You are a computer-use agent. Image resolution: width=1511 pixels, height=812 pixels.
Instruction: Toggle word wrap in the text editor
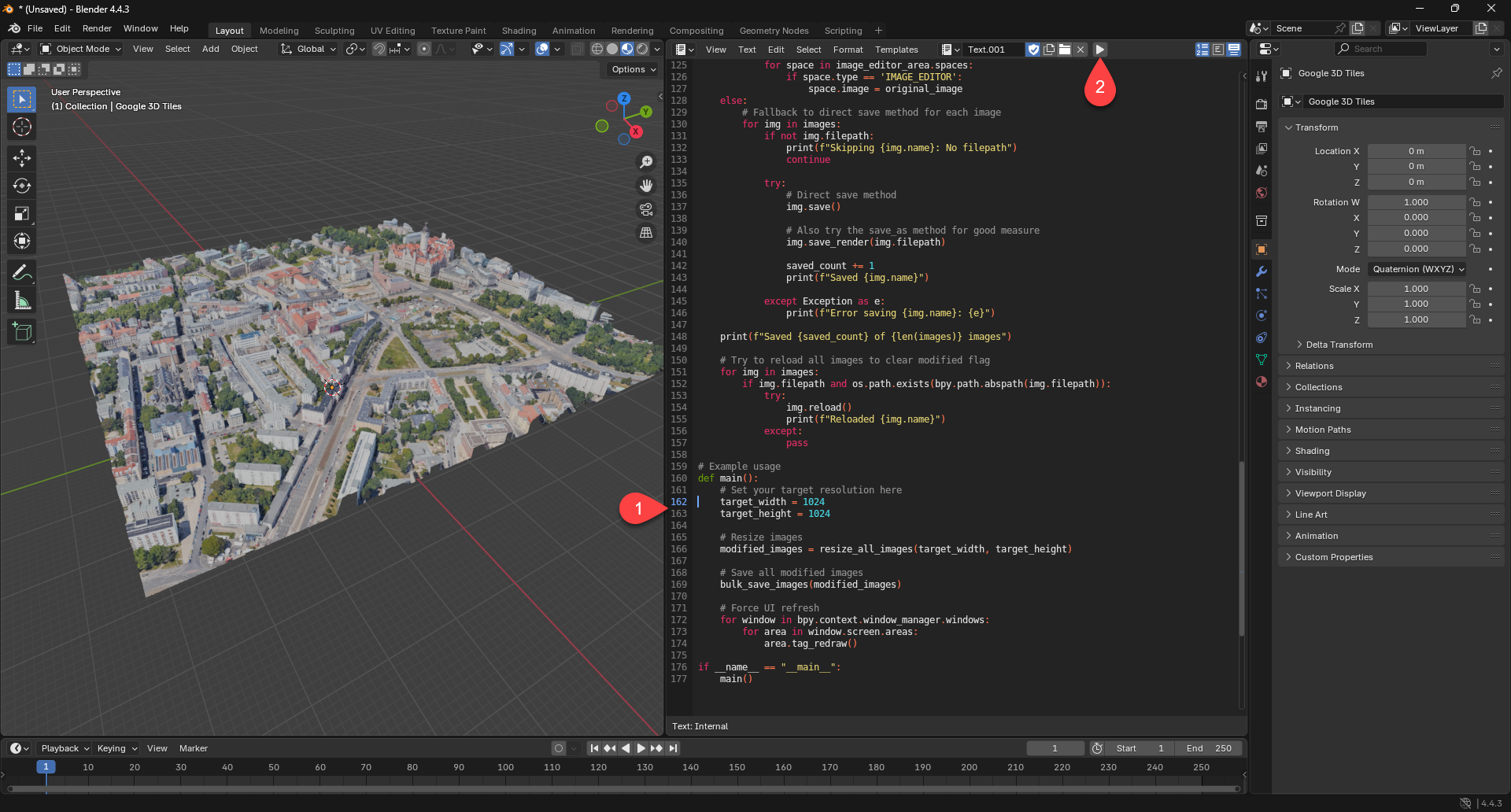[1218, 50]
